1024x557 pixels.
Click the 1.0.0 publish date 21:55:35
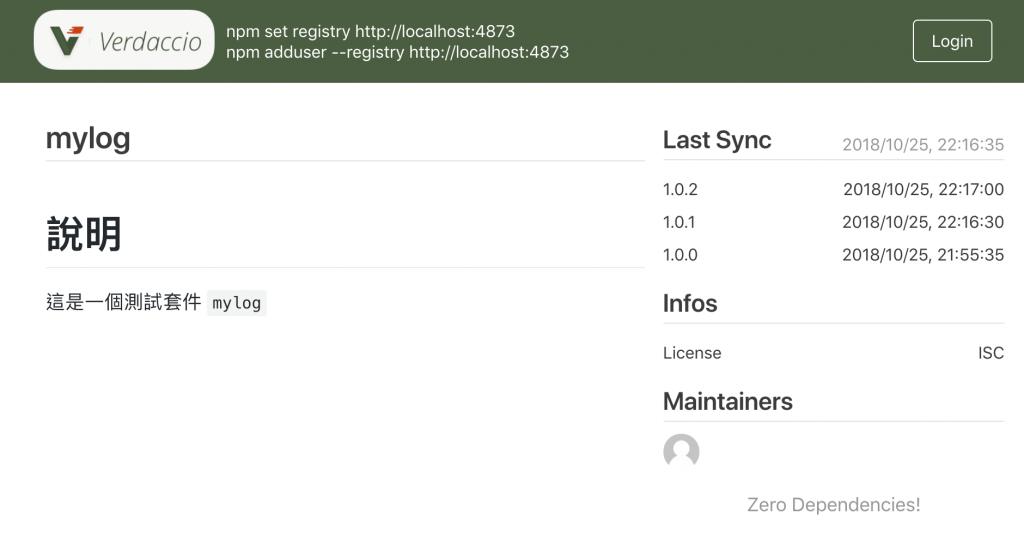(923, 255)
